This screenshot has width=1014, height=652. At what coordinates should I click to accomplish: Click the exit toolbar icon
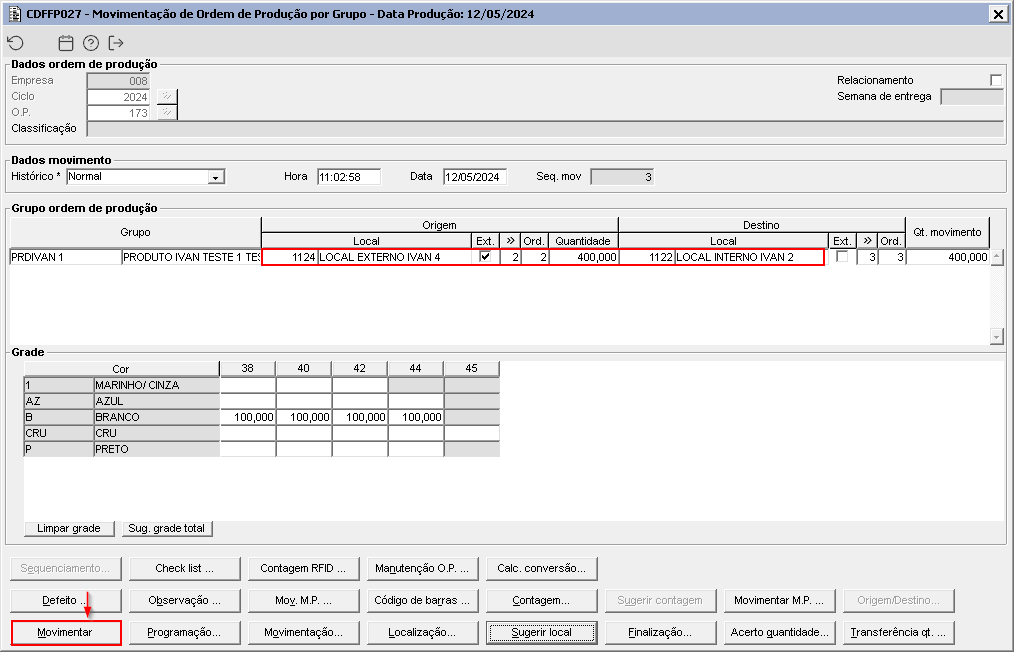[x=116, y=43]
